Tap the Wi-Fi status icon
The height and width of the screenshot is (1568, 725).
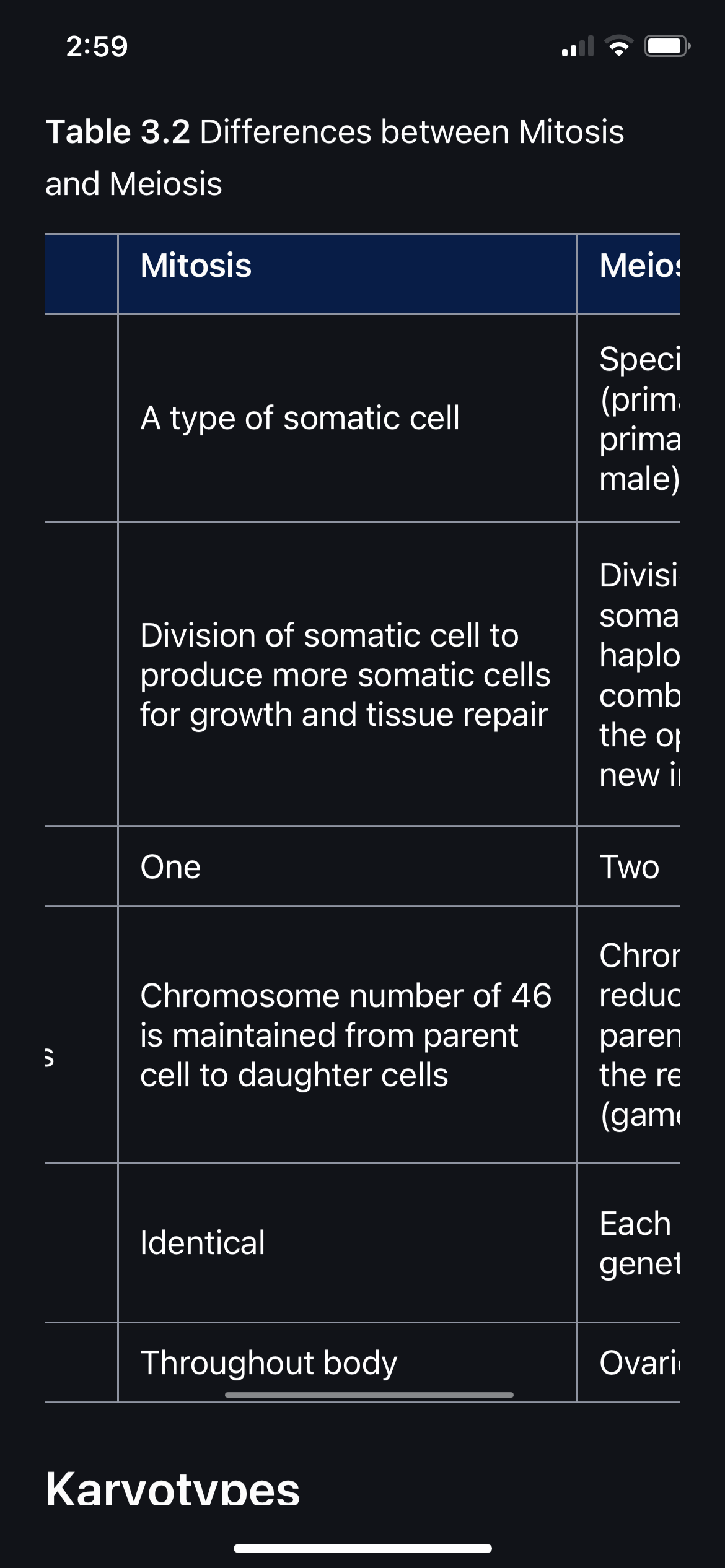tap(618, 46)
